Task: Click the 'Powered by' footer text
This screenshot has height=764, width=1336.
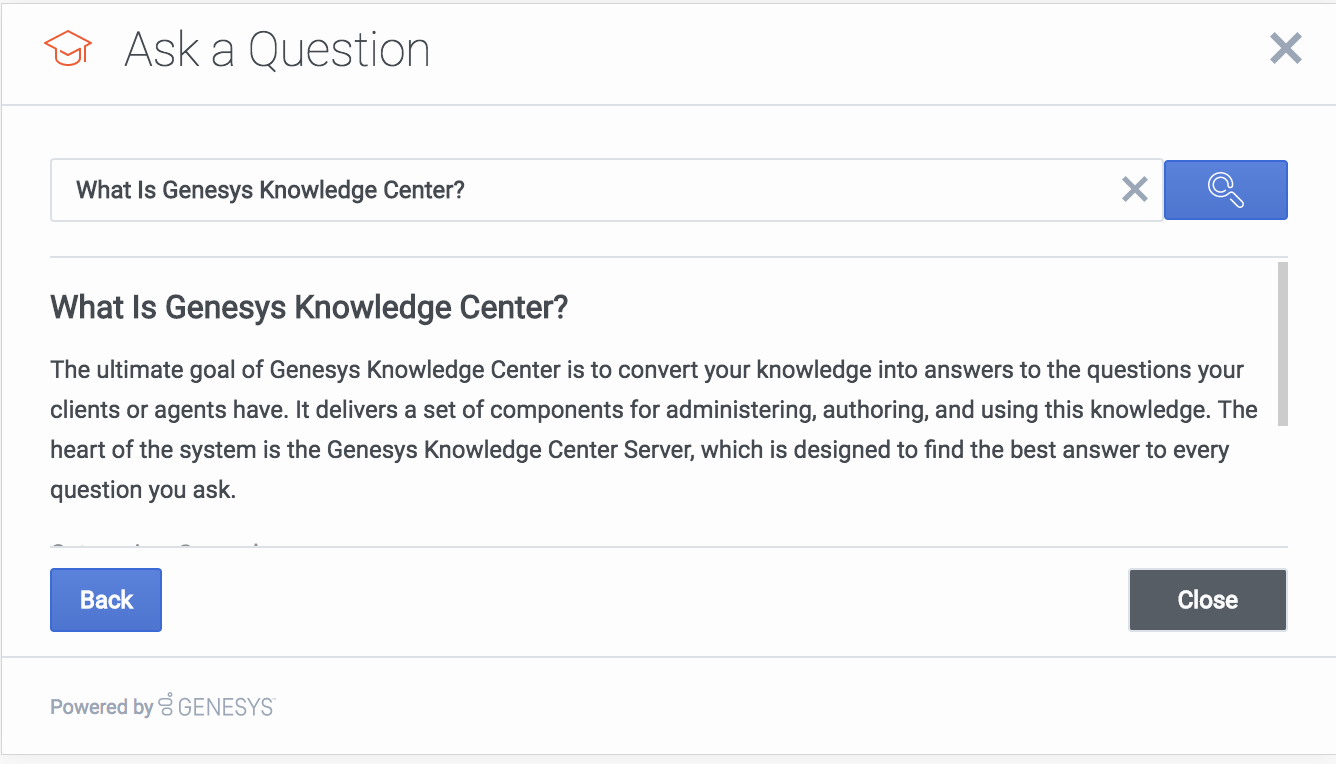Action: (101, 707)
